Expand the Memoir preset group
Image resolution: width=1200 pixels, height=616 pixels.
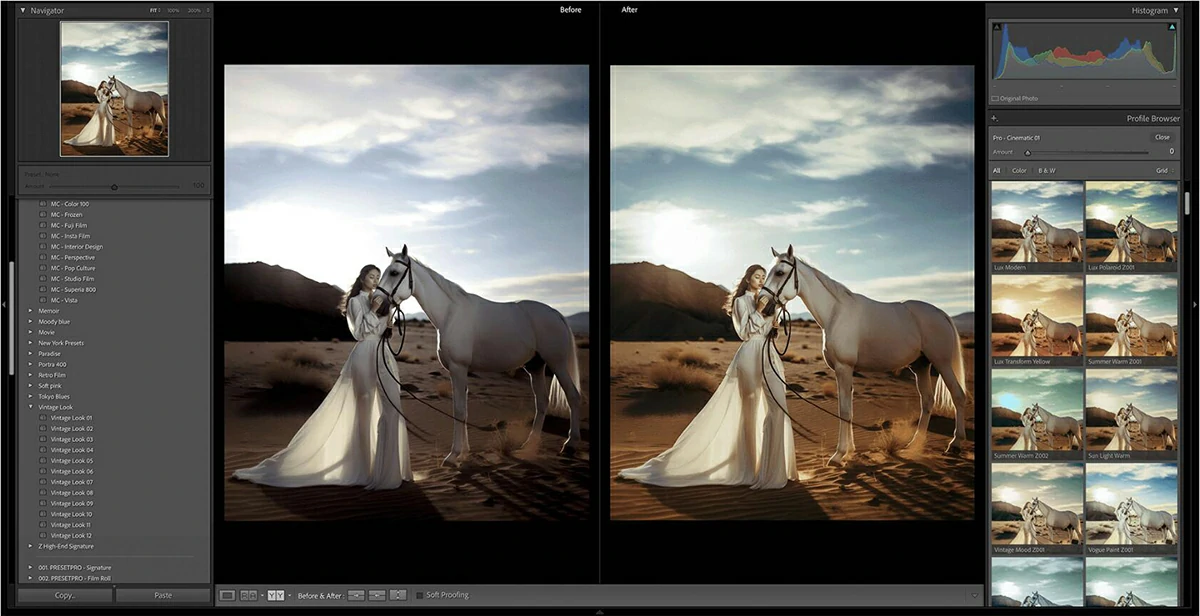pyautogui.click(x=30, y=311)
